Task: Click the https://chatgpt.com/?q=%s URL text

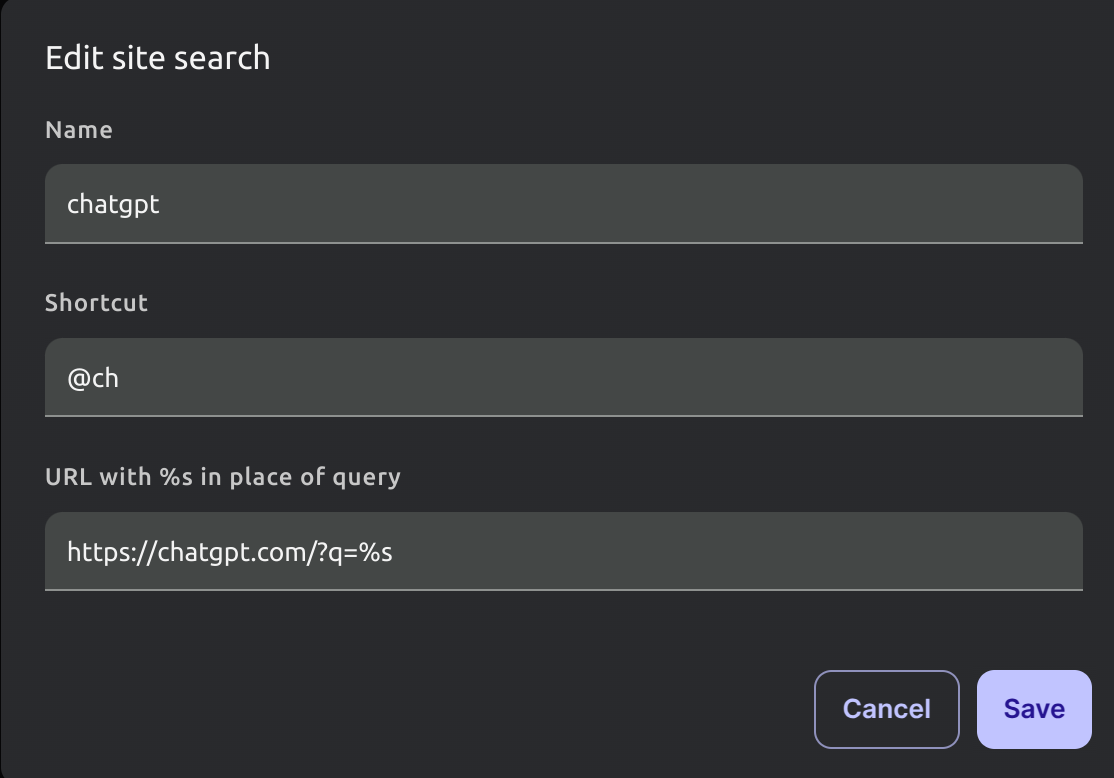Action: [229, 552]
